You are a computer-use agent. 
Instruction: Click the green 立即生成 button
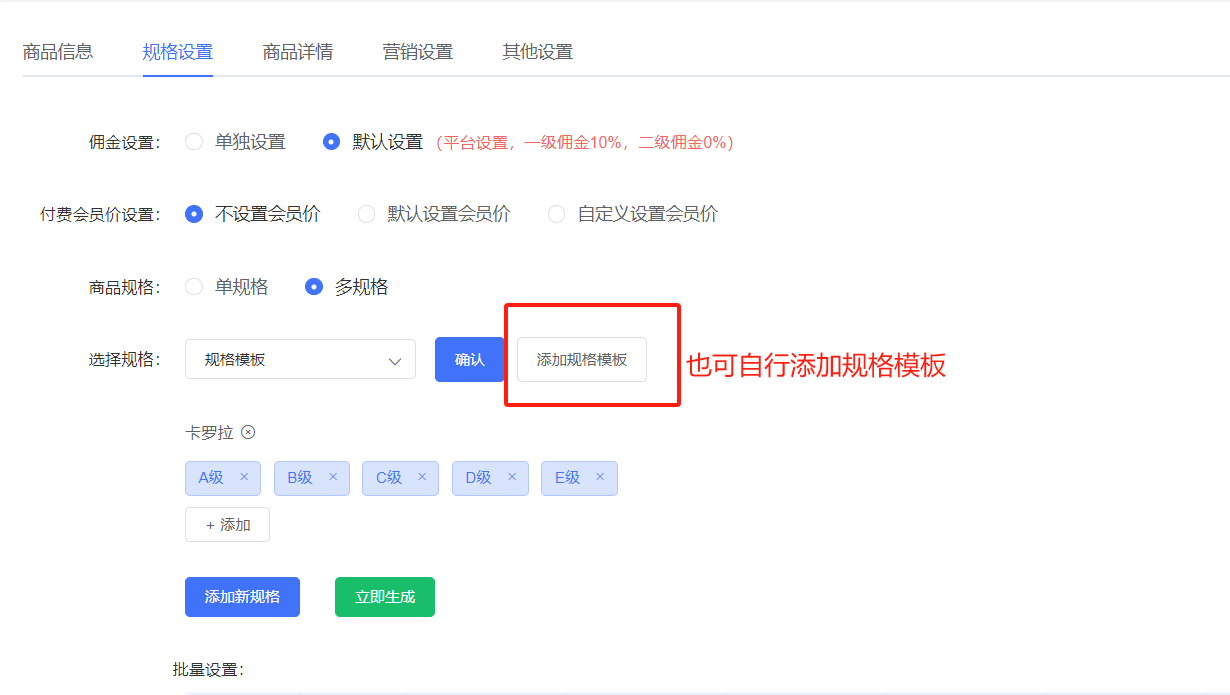(385, 597)
